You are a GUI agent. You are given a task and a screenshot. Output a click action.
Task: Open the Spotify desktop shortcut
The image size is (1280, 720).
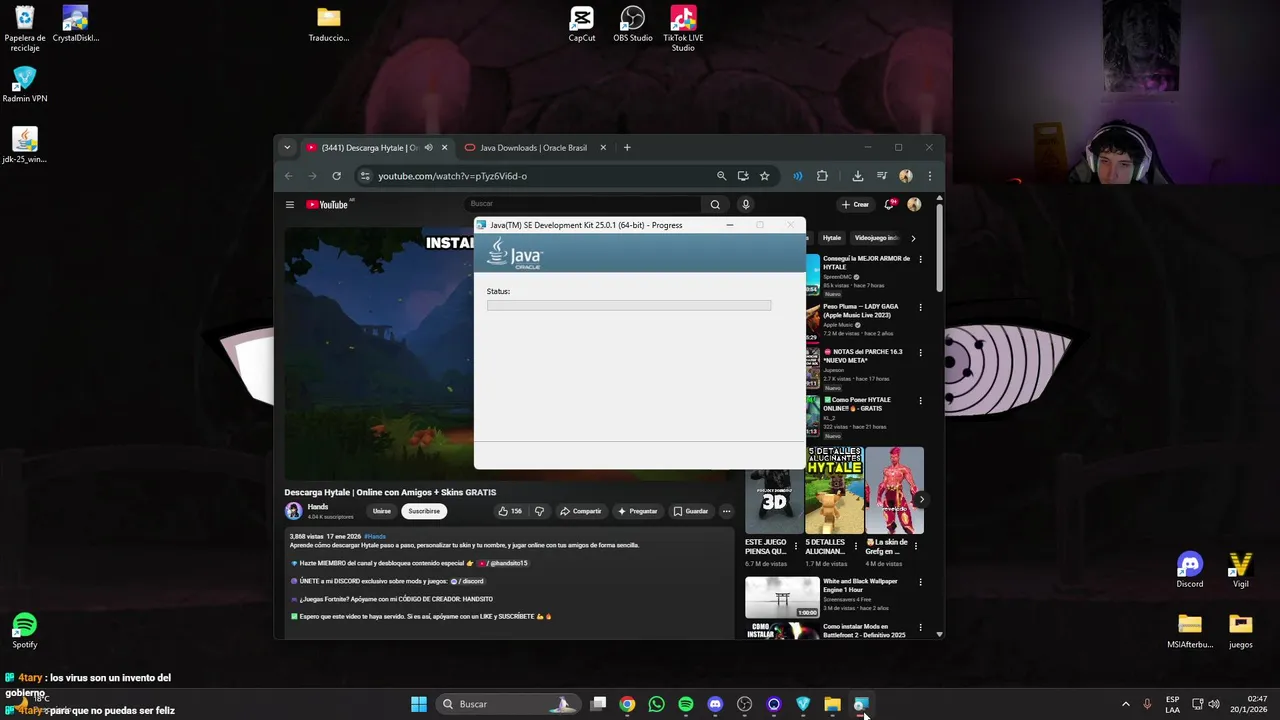click(25, 632)
